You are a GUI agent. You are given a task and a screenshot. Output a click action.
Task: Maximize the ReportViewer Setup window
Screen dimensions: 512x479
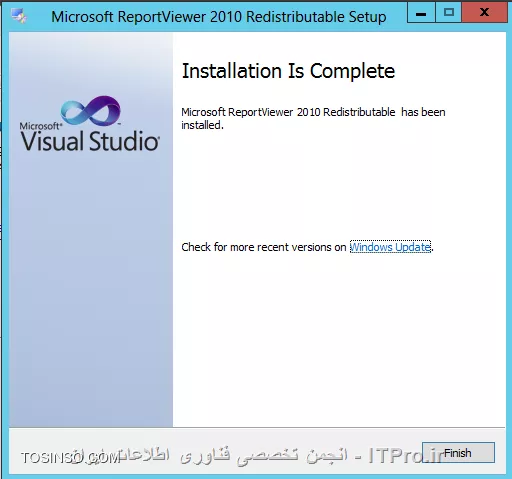pyautogui.click(x=449, y=13)
